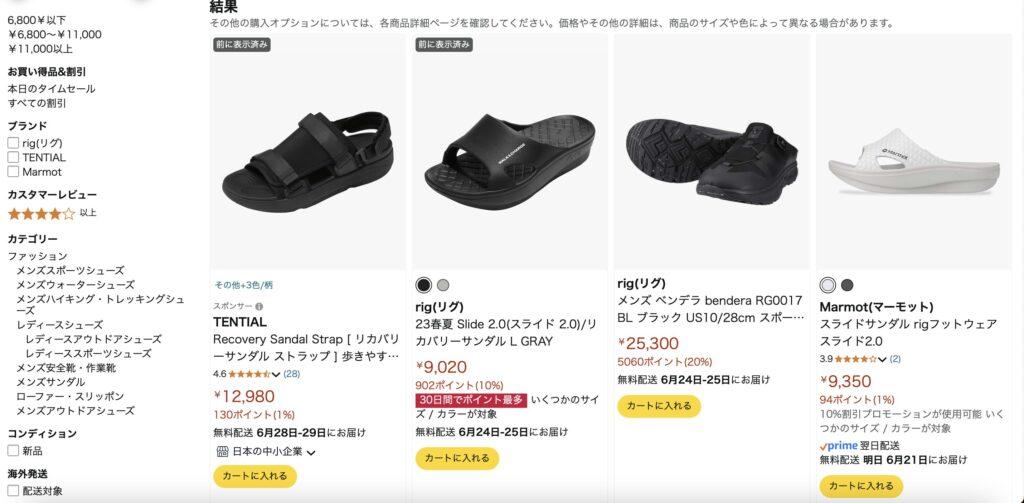Select レディースアウトドアシューズ category
This screenshot has height=503, width=1024.
[x=93, y=339]
